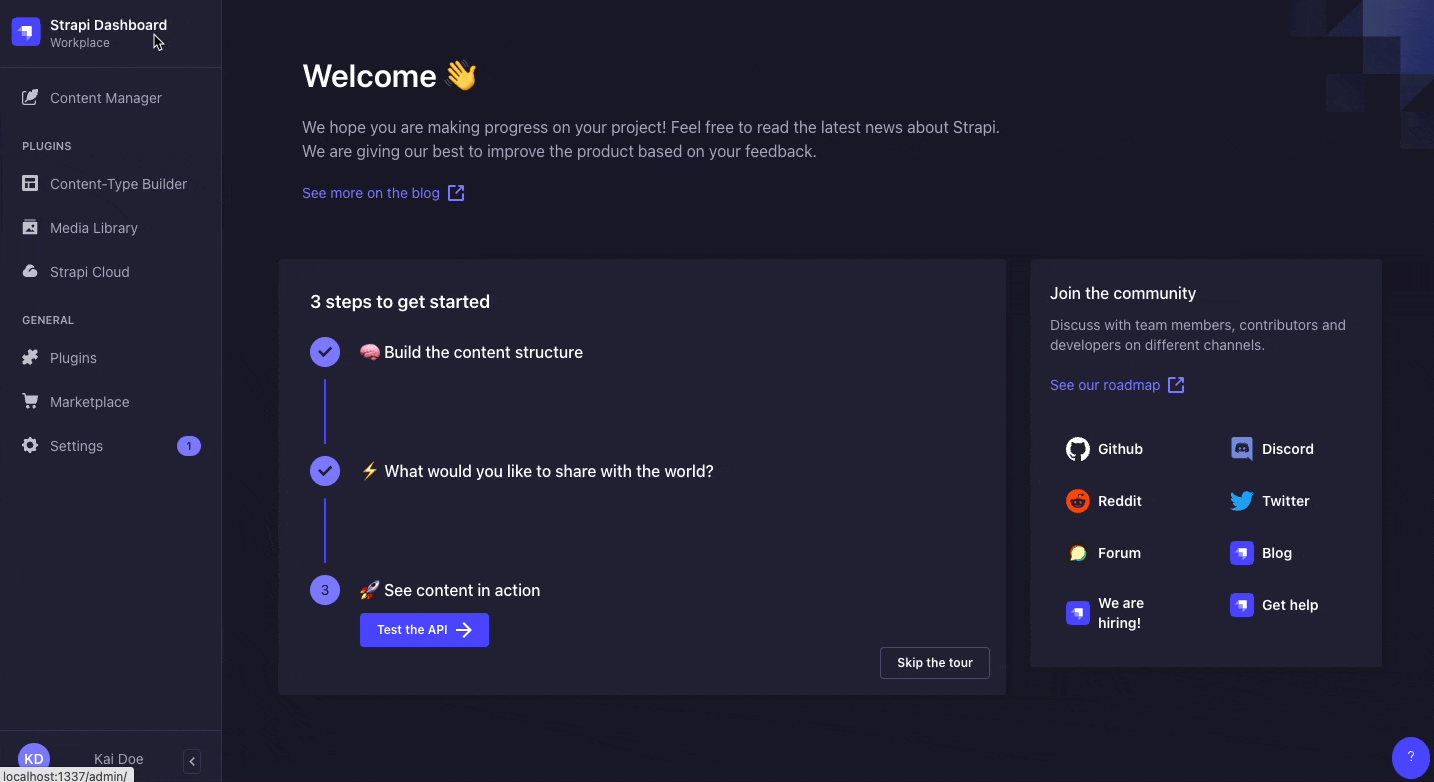The image size is (1434, 782).
Task: Open the Content Manager tab
Action: tap(105, 98)
